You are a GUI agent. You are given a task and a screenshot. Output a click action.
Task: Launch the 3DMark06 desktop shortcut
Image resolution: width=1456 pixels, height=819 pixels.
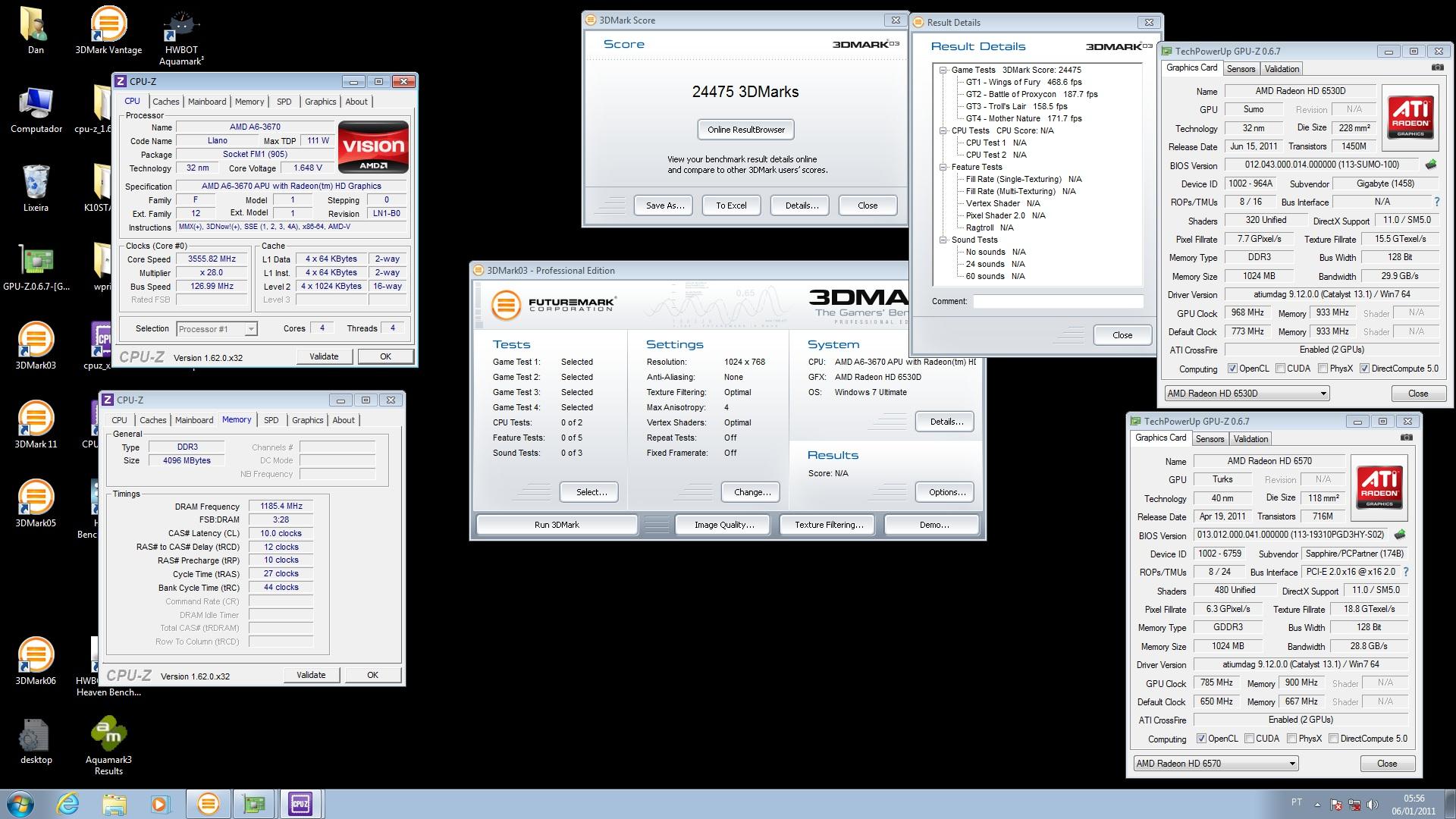36,661
